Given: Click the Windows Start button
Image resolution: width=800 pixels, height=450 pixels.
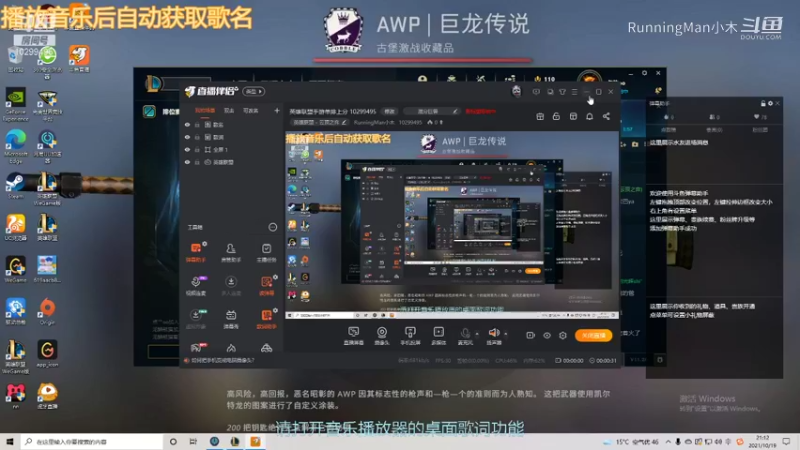Looking at the screenshot, I should 9,441.
